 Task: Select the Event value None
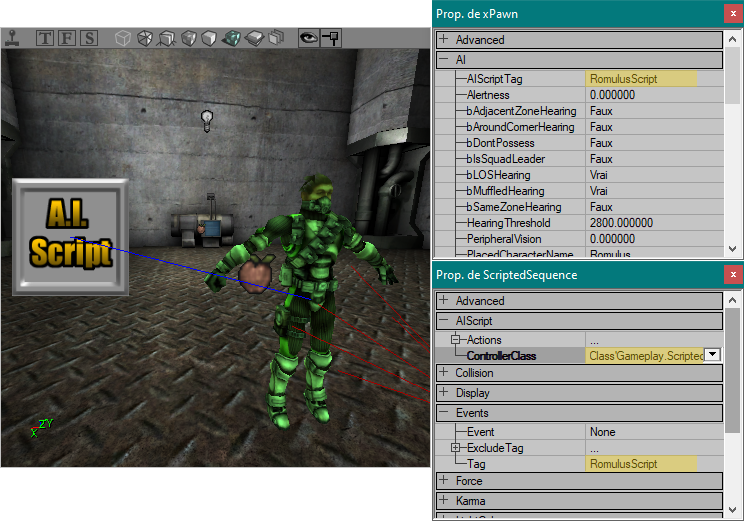603,432
